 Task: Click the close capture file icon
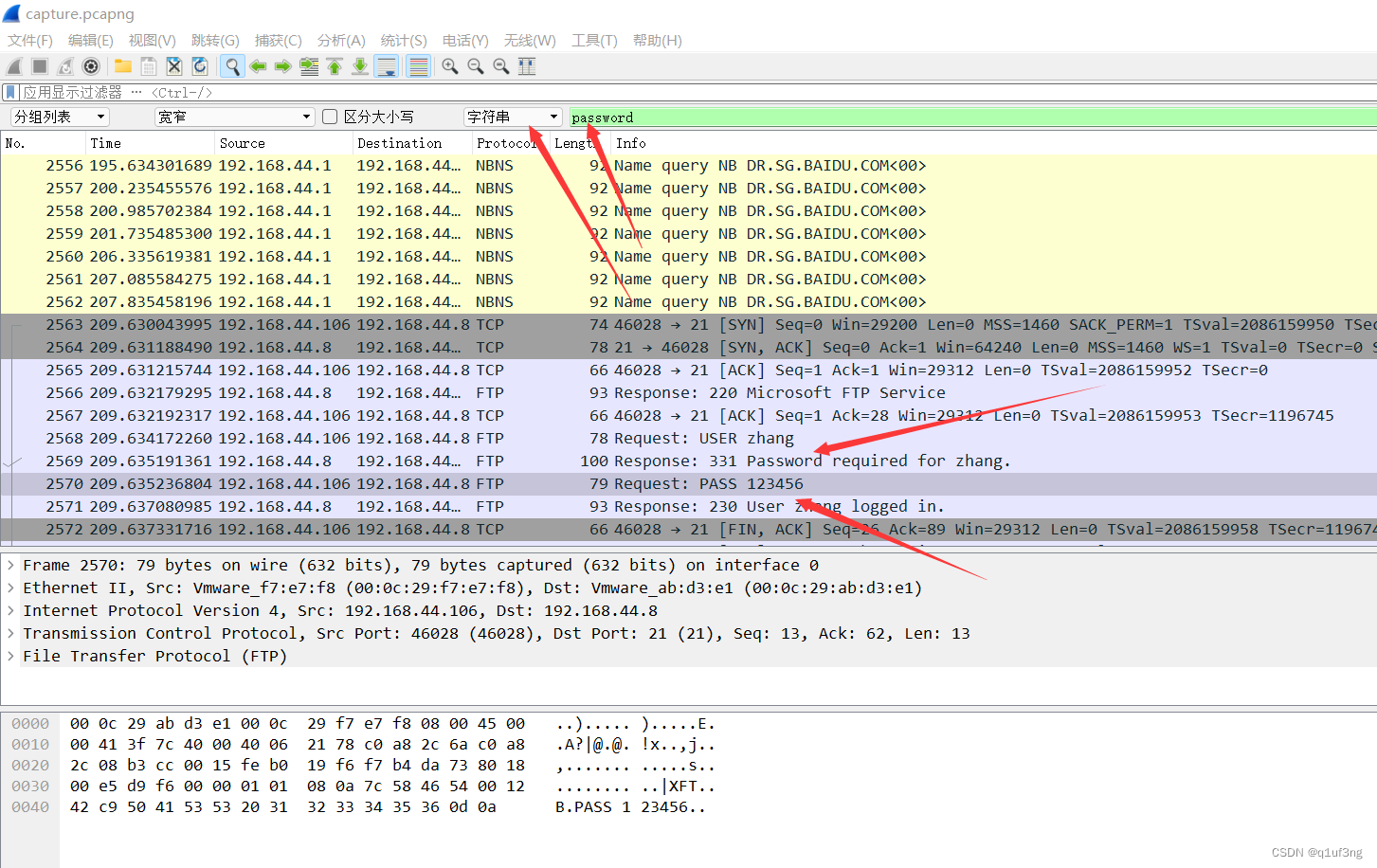point(174,66)
